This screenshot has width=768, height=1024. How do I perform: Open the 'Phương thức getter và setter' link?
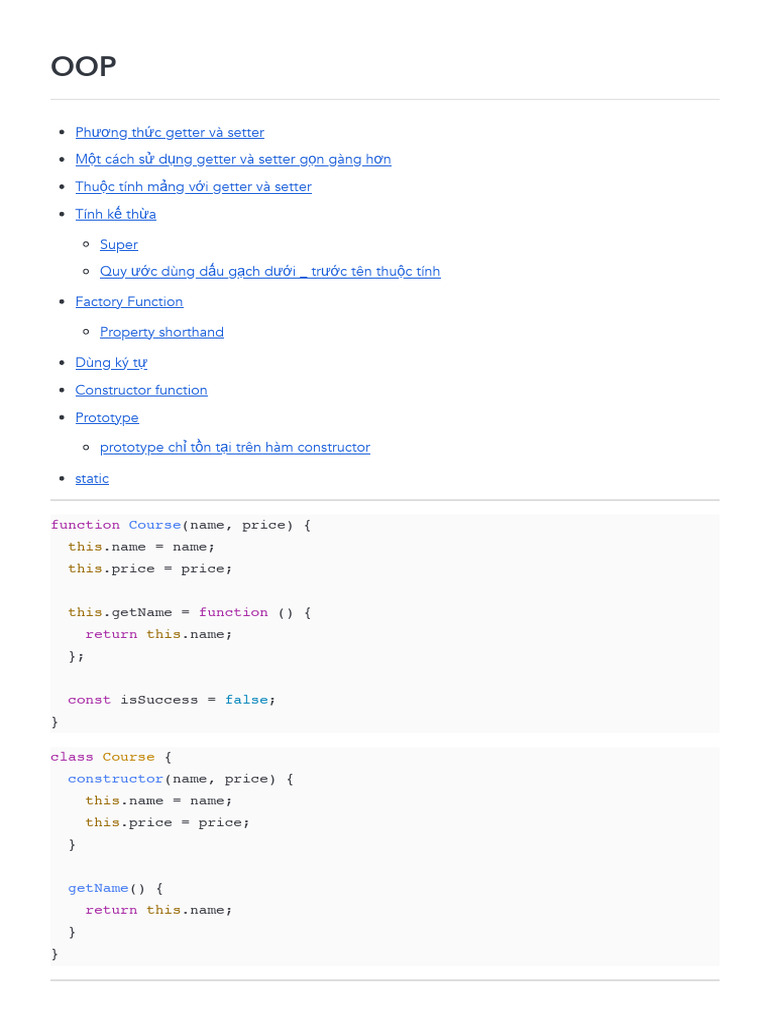point(169,132)
